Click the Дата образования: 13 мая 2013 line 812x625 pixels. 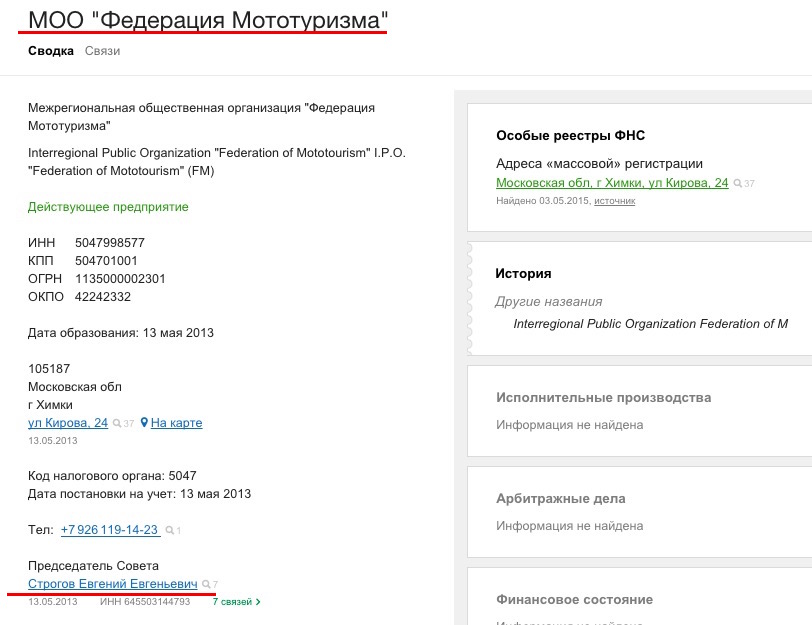tap(121, 333)
